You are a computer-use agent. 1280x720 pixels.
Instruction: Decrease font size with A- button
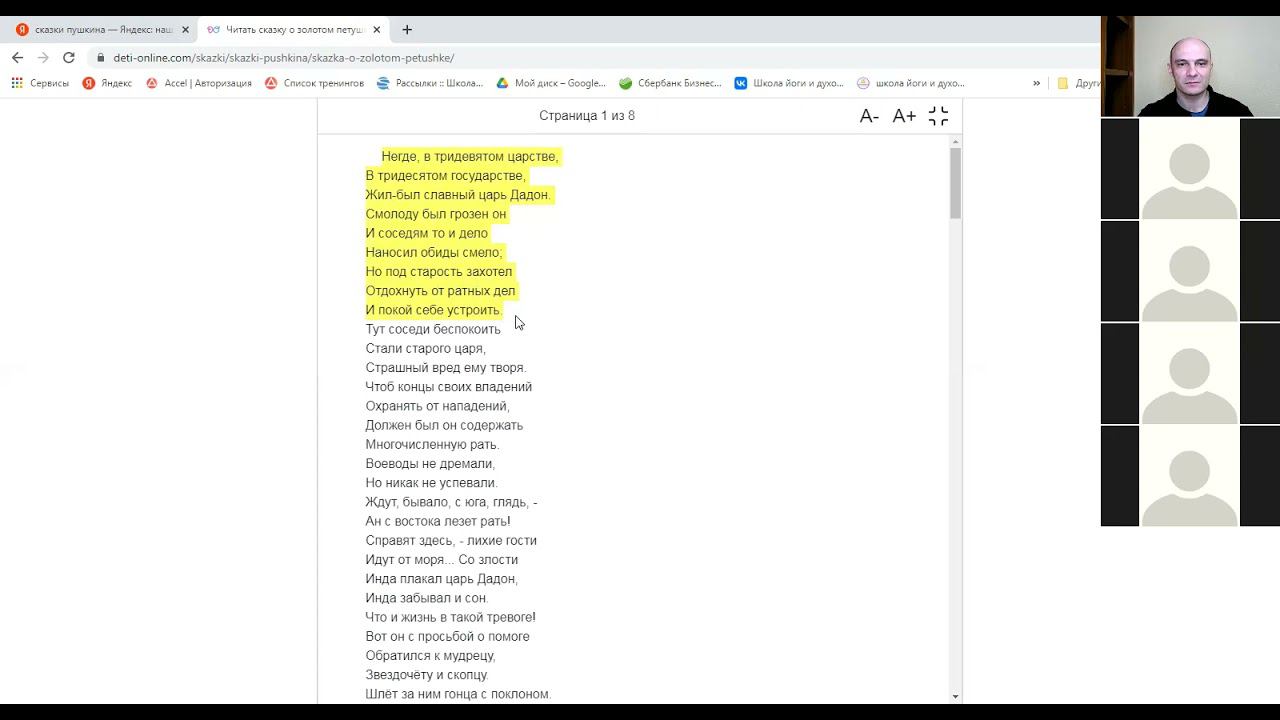pyautogui.click(x=869, y=116)
